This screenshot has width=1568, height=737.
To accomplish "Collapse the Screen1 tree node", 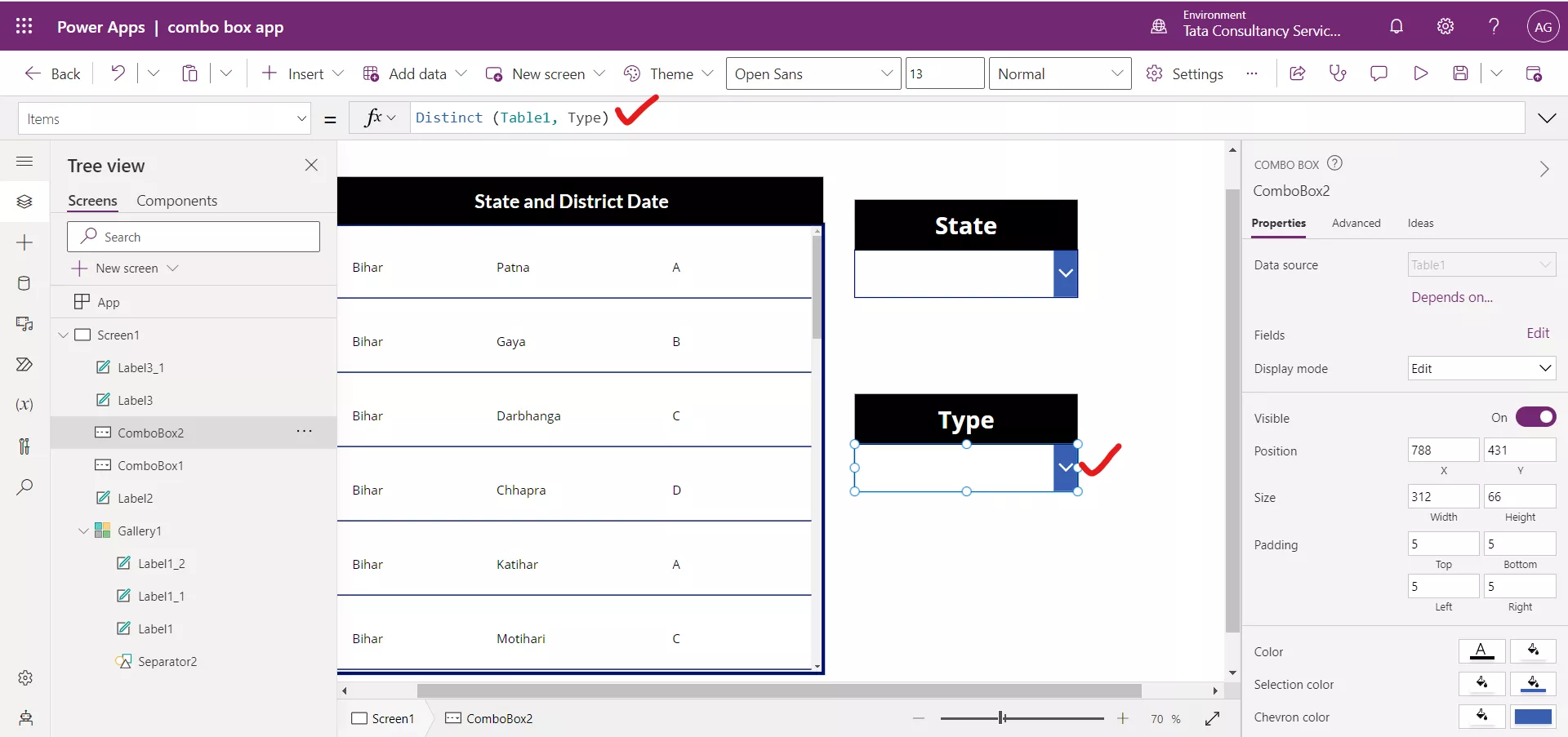I will (x=64, y=335).
